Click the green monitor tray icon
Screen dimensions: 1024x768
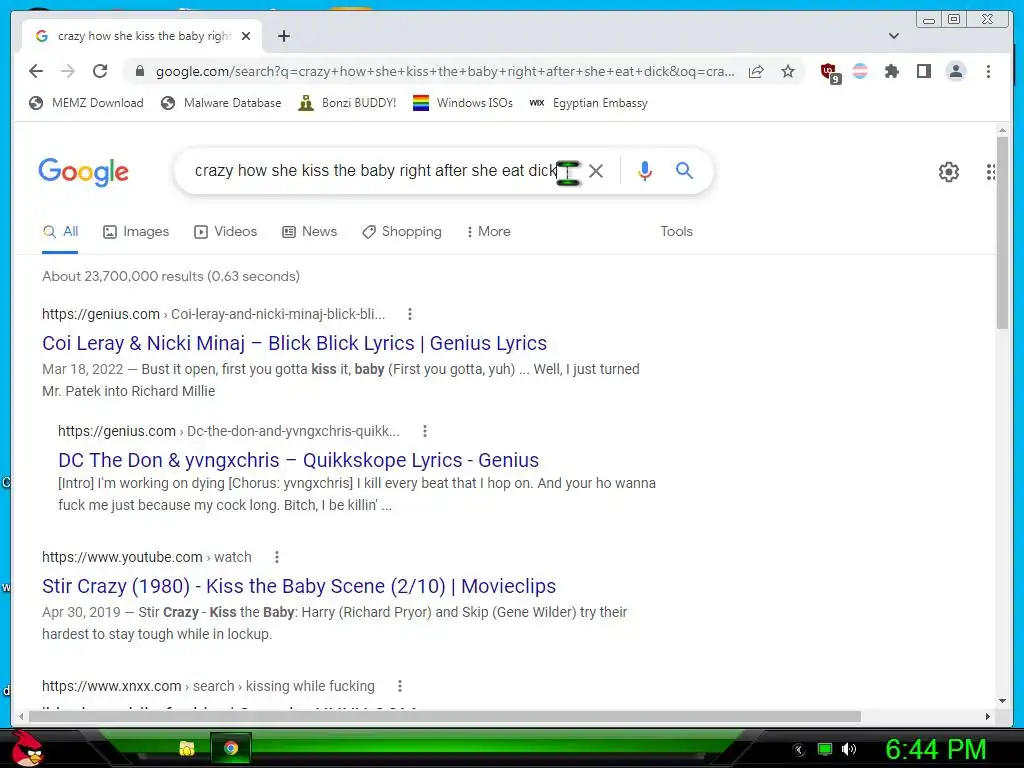(x=825, y=749)
